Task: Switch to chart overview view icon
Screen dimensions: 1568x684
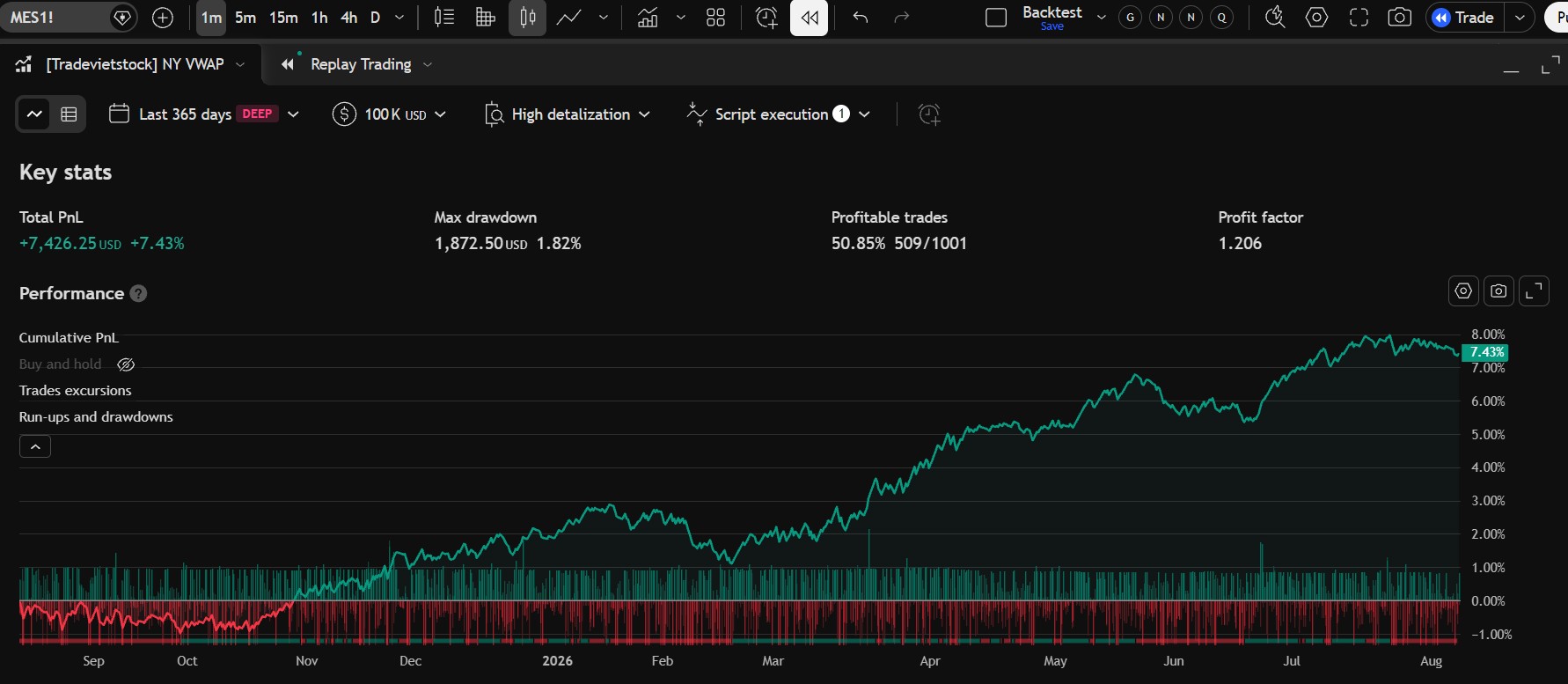Action: point(35,114)
